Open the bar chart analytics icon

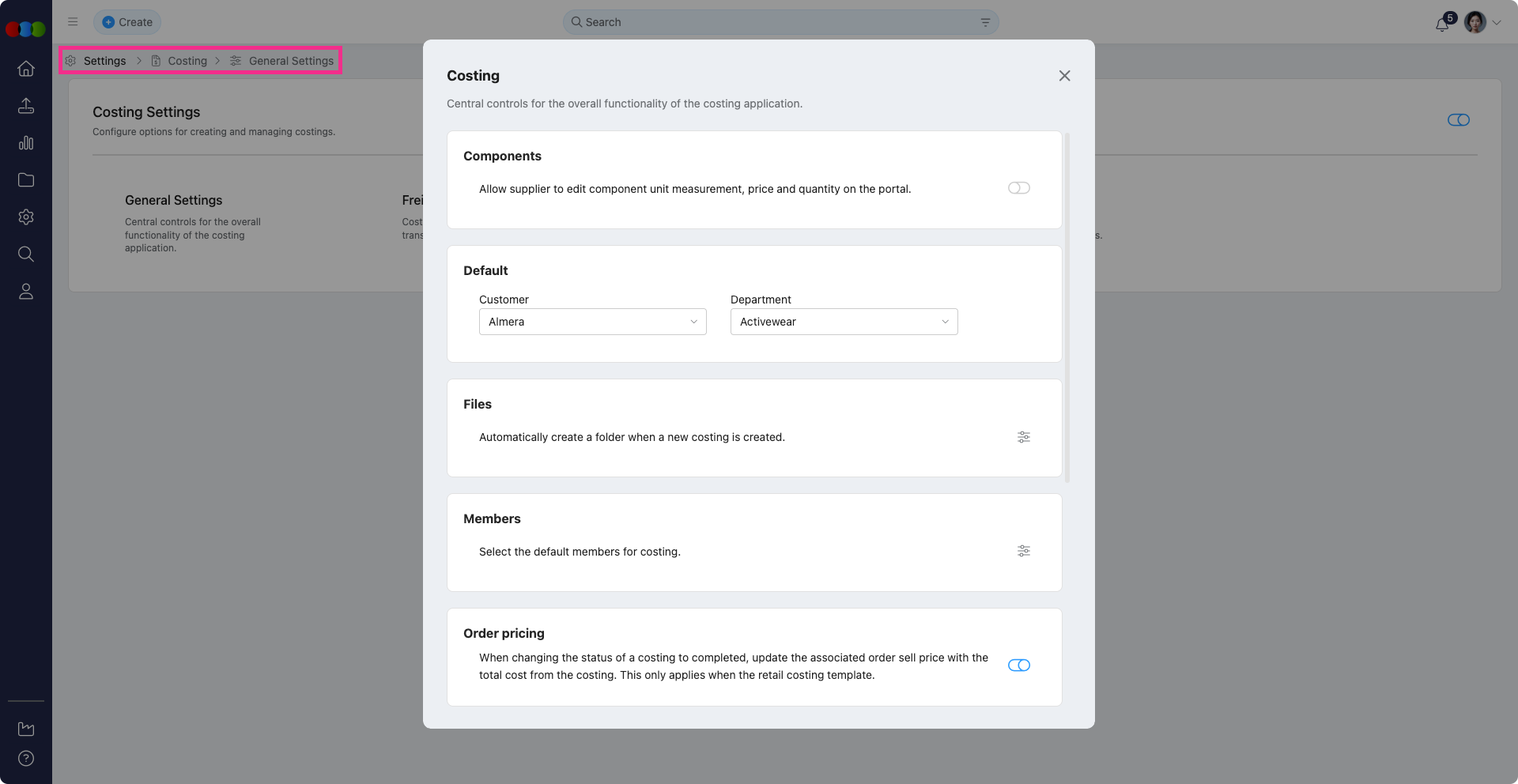[x=26, y=143]
